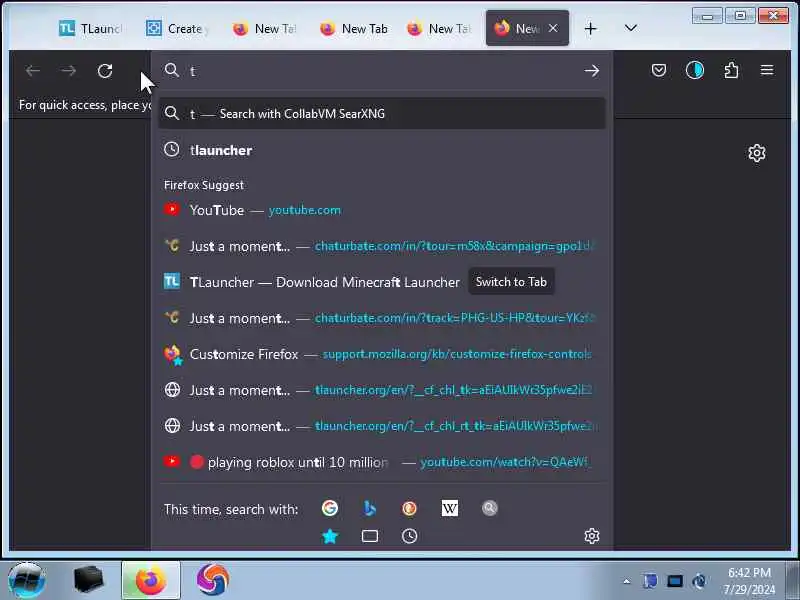Open the half-circle extension icon in toolbar

694,70
